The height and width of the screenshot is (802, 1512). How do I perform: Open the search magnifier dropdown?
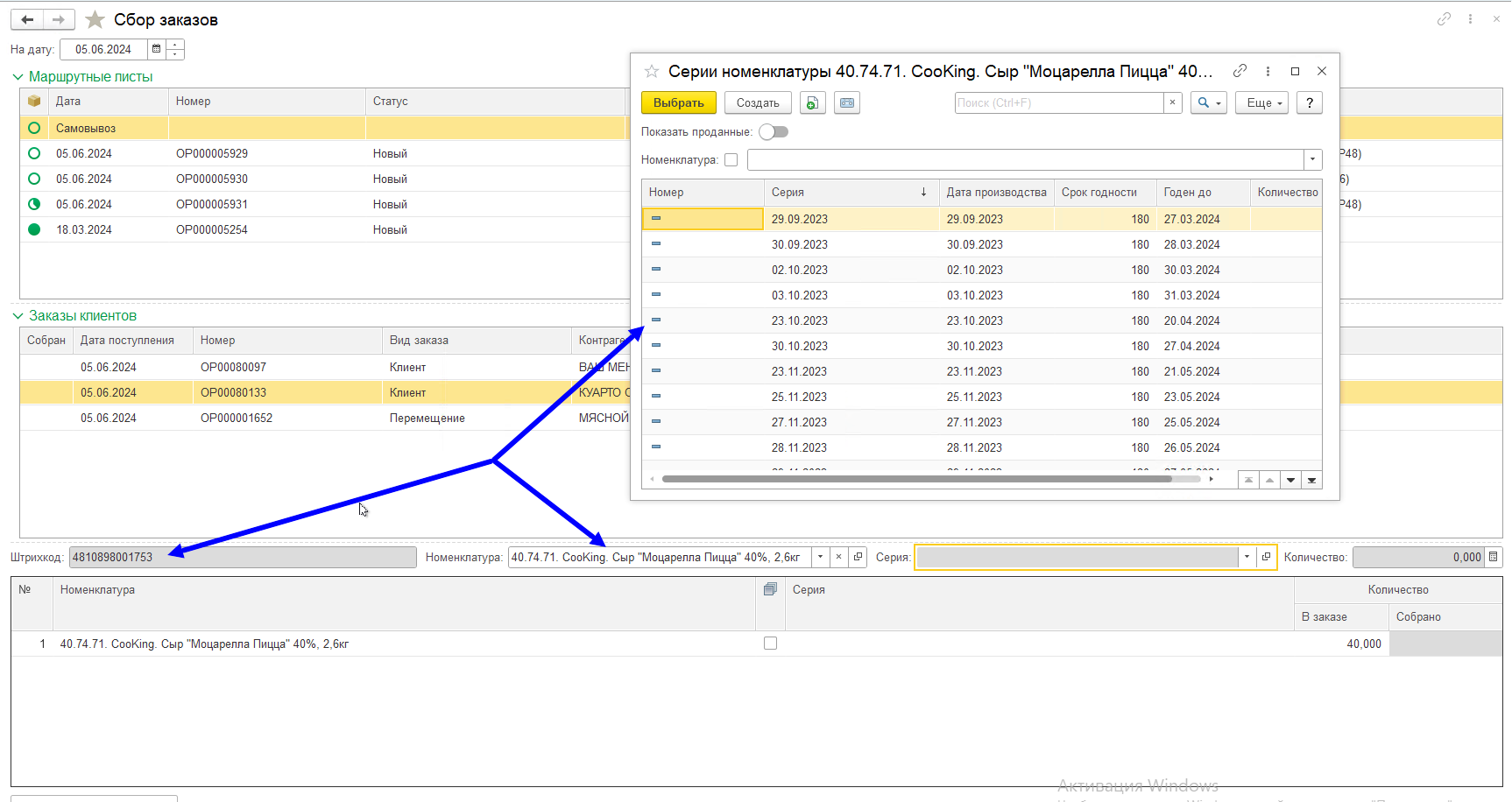point(1208,102)
